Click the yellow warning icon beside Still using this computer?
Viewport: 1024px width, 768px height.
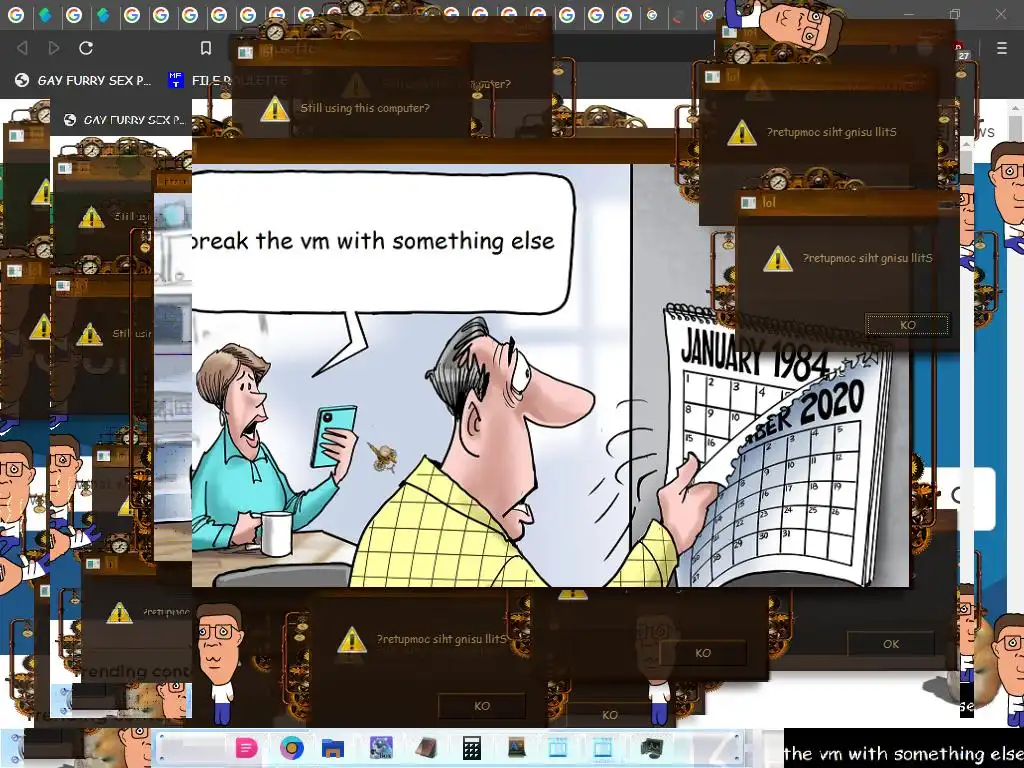pos(274,109)
